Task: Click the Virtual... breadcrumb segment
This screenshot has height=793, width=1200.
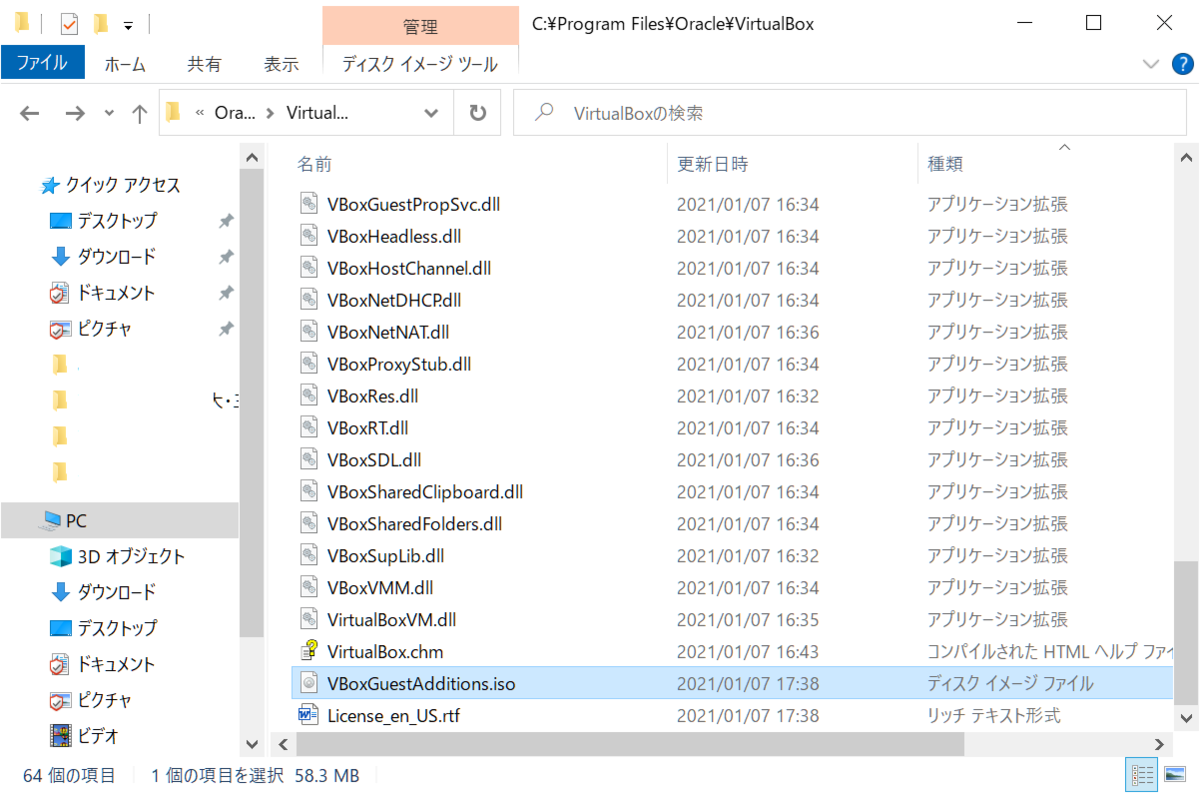Action: tap(317, 113)
